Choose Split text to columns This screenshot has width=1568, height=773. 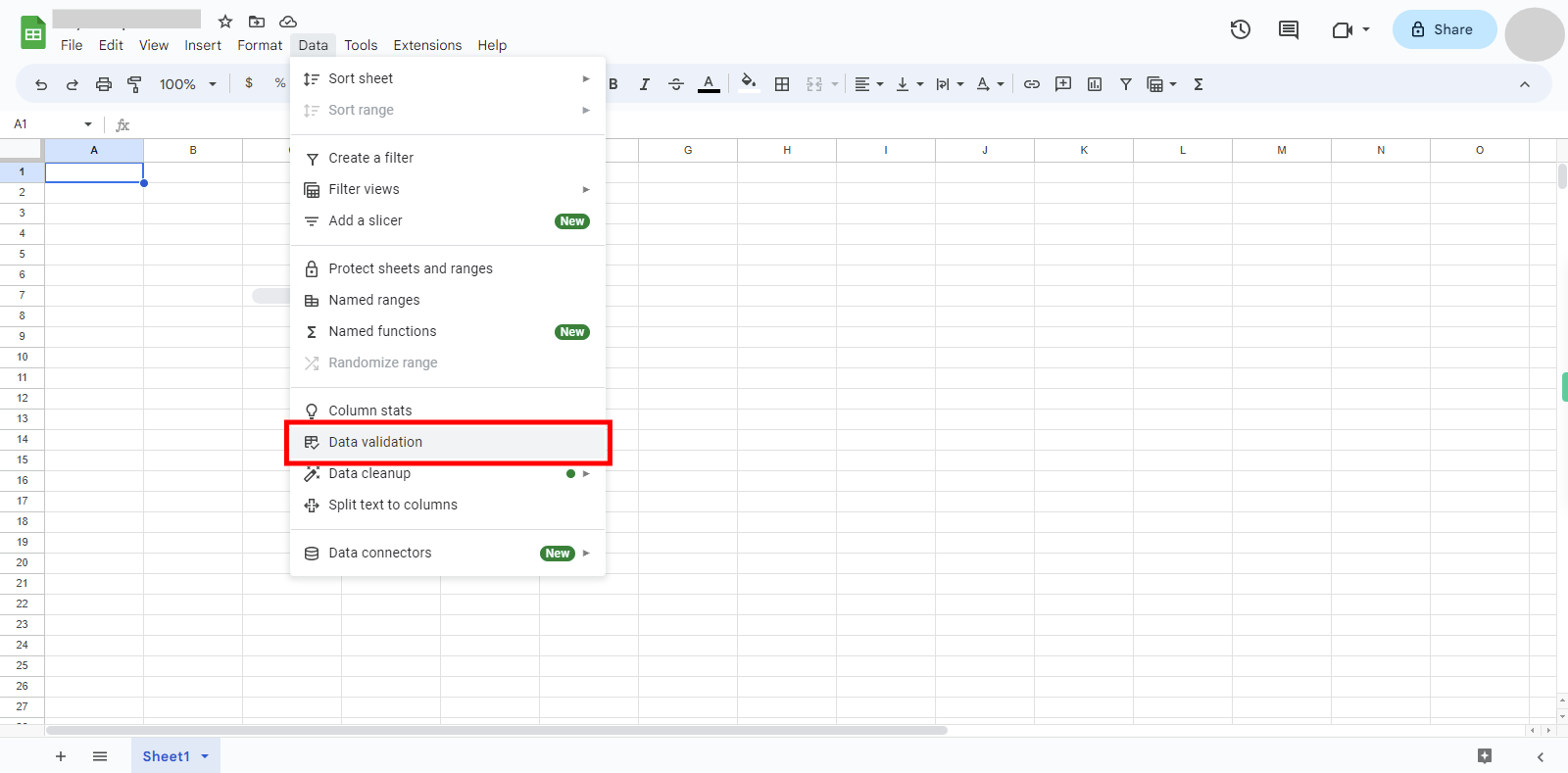[x=448, y=505]
